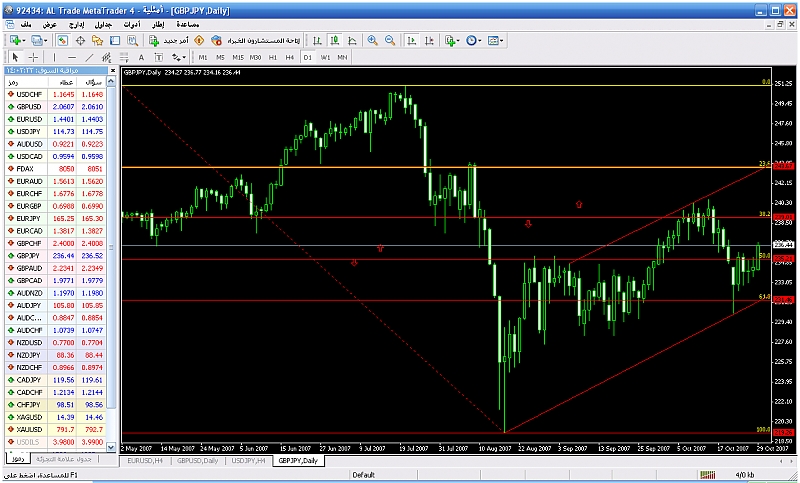
Task: Click the red down-arrow marker near 10 Aug
Action: click(528, 224)
